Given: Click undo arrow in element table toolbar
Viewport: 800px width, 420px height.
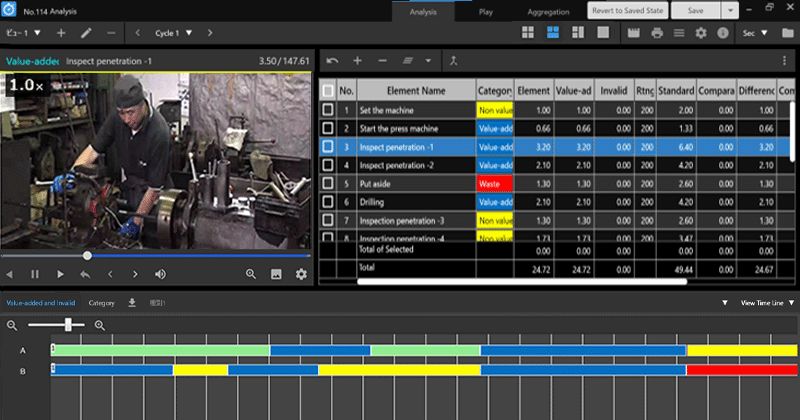Looking at the screenshot, I should coord(333,60).
